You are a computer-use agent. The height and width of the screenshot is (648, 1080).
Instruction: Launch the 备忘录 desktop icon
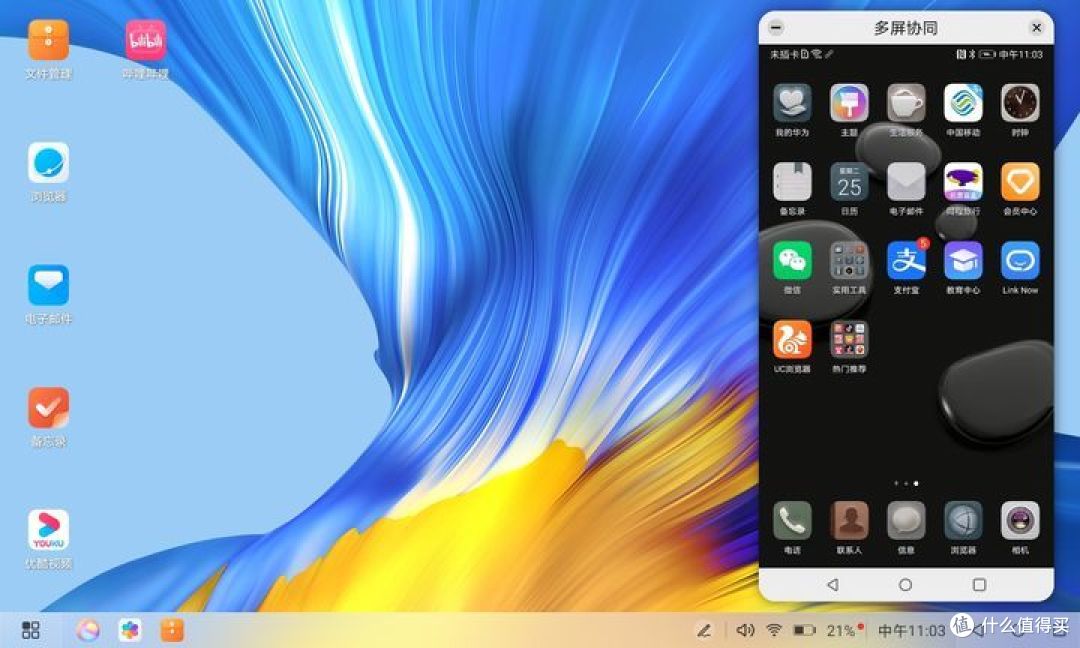[x=48, y=408]
